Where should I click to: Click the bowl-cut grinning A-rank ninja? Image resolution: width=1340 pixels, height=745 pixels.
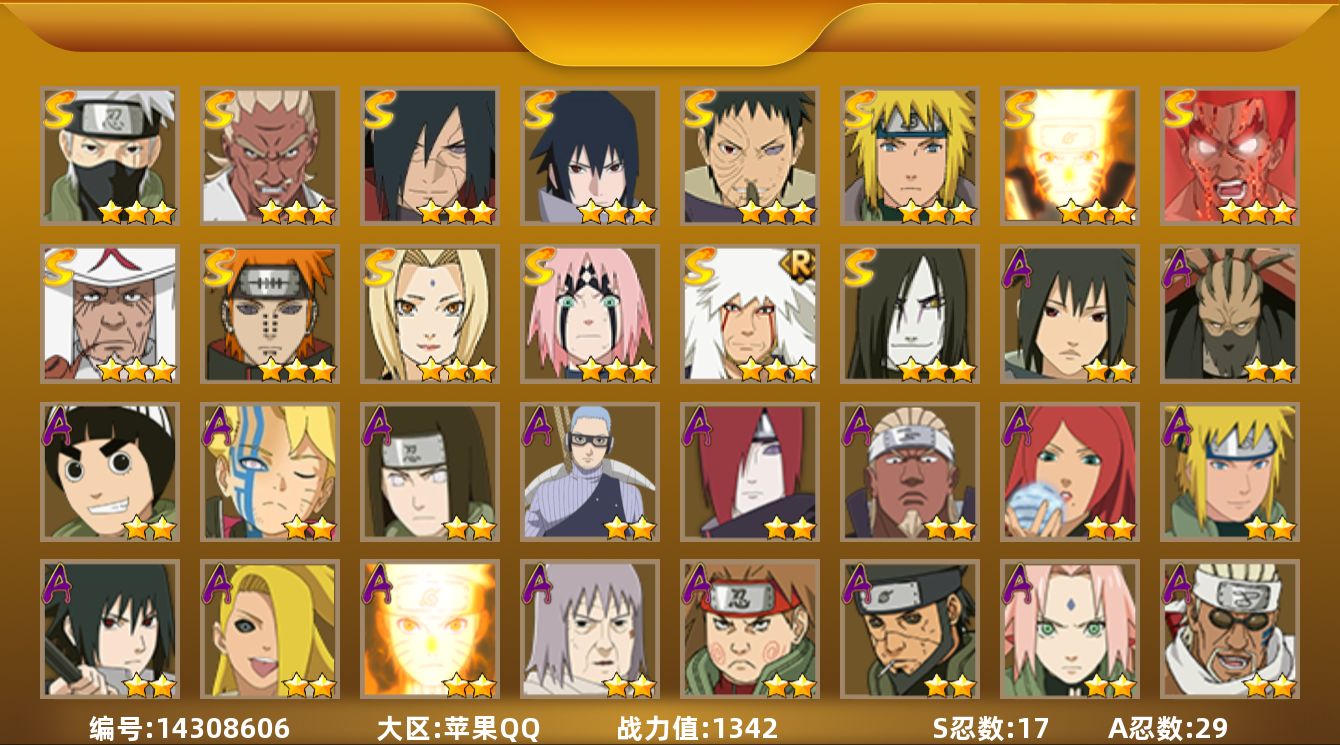click(x=110, y=472)
